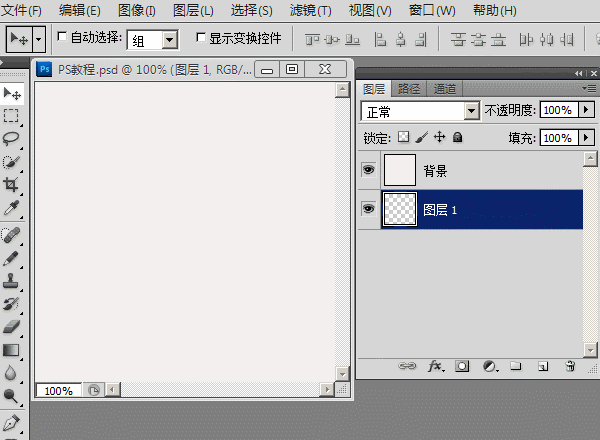Click the 背景 layer thumbnail
This screenshot has height=440, width=600.
point(400,170)
